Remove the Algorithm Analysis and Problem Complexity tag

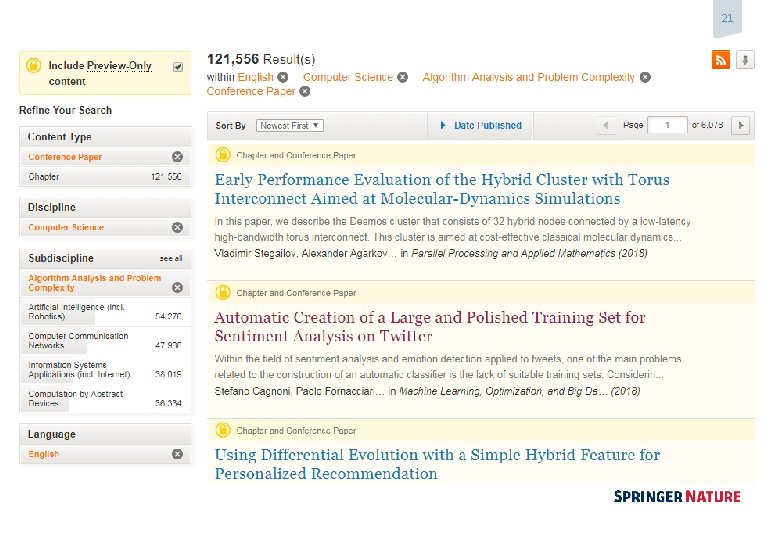tap(645, 77)
